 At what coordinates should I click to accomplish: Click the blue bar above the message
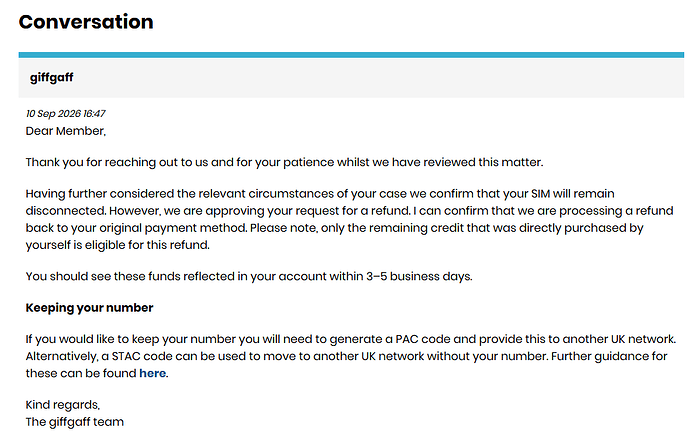(x=351, y=55)
